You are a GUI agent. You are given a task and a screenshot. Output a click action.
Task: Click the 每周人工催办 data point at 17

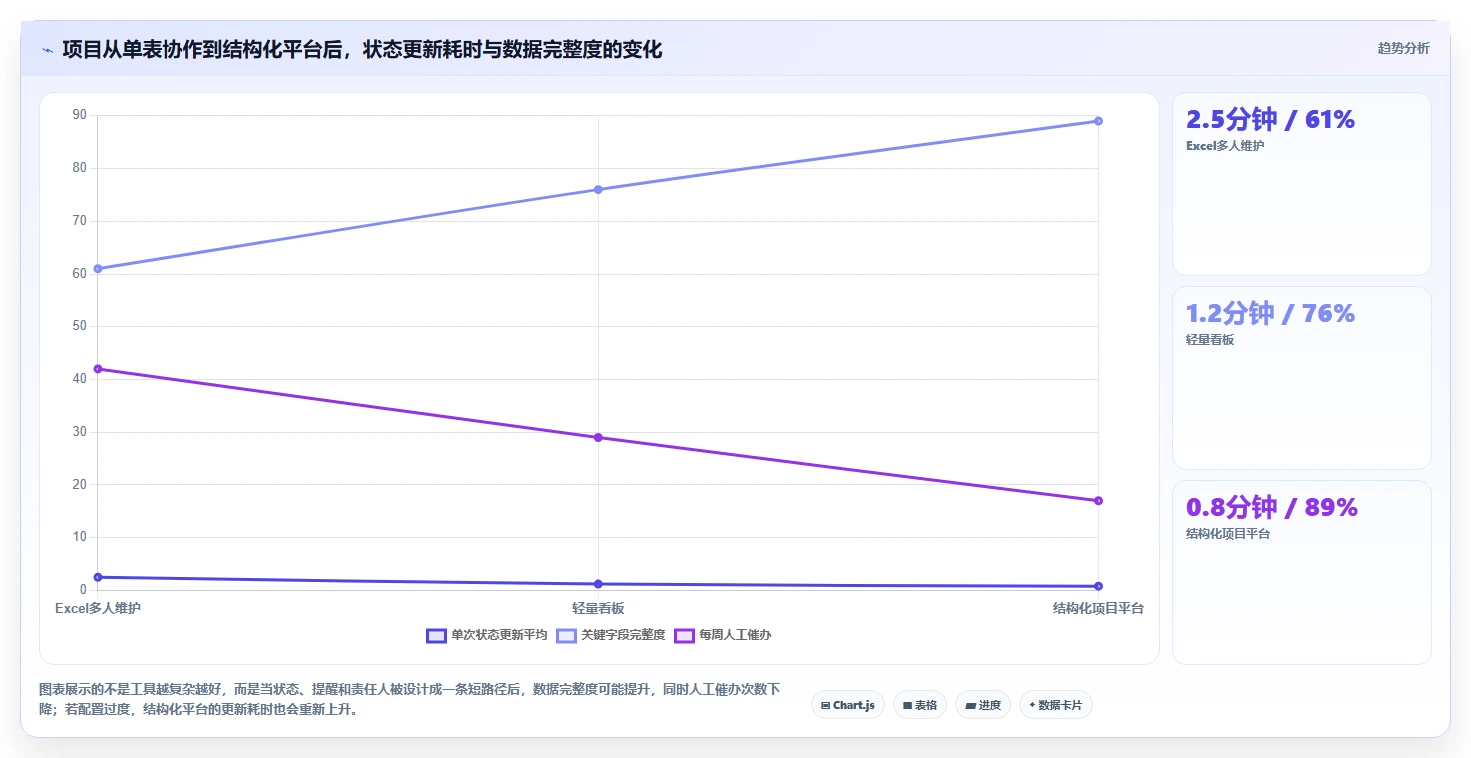click(1098, 501)
